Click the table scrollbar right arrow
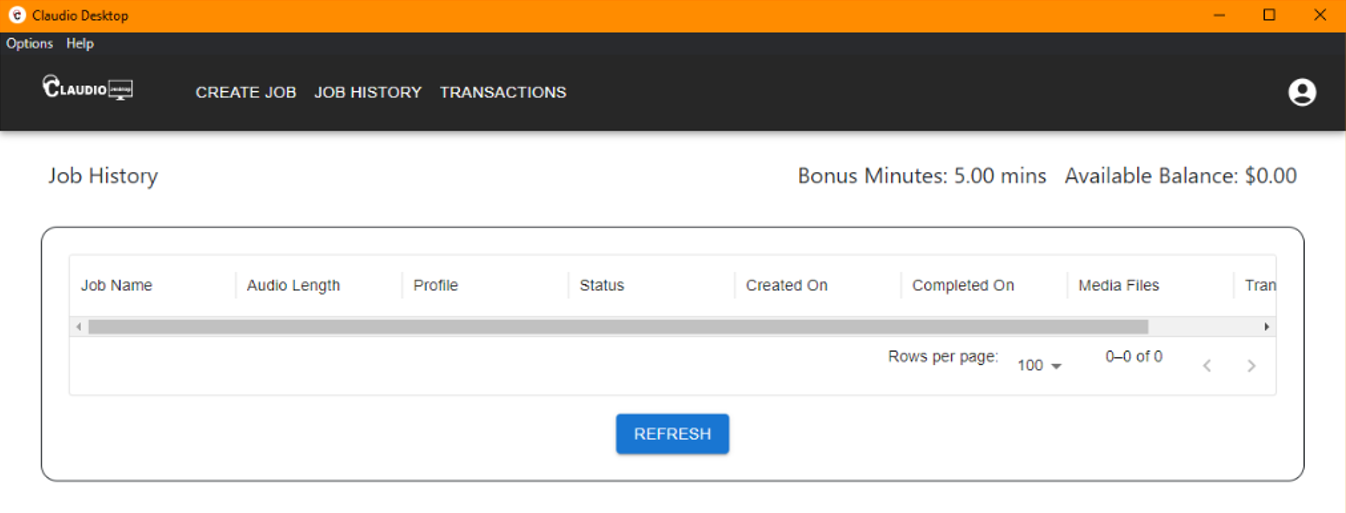Screen dimensions: 1346x513 [1267, 327]
